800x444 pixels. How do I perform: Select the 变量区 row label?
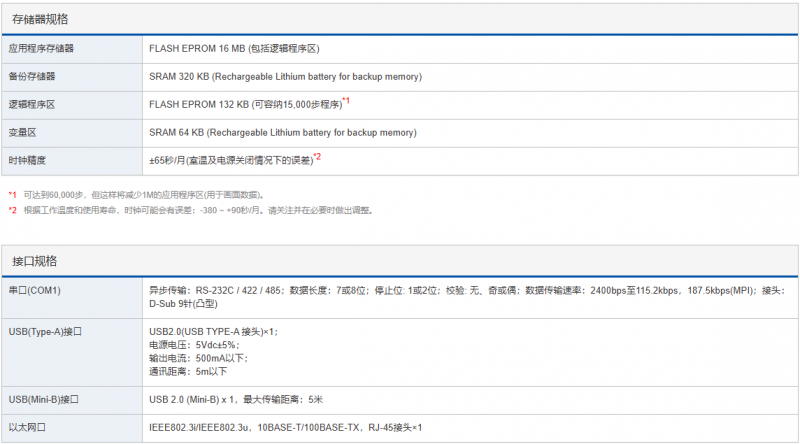pos(24,132)
